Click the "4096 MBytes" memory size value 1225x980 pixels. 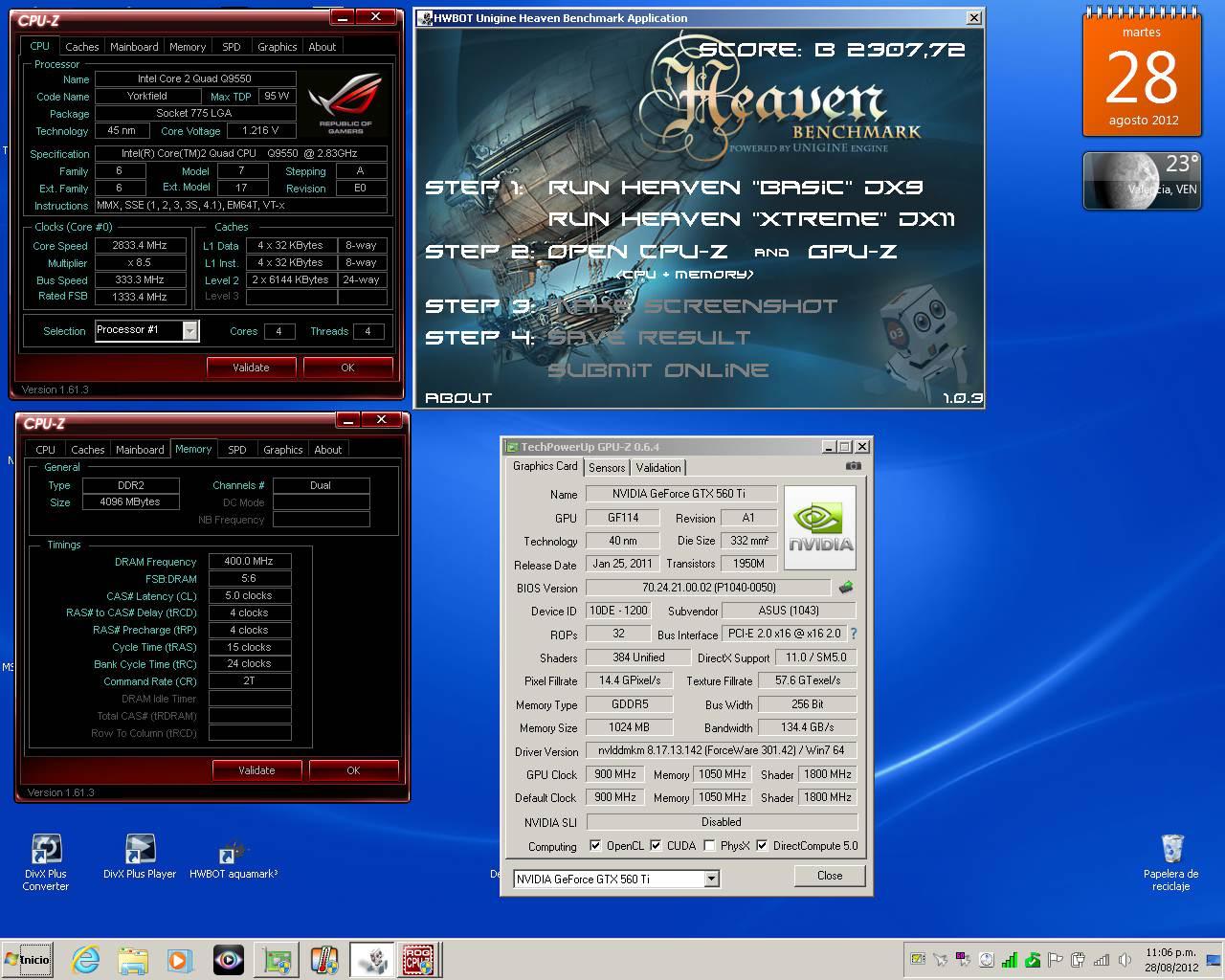point(129,501)
